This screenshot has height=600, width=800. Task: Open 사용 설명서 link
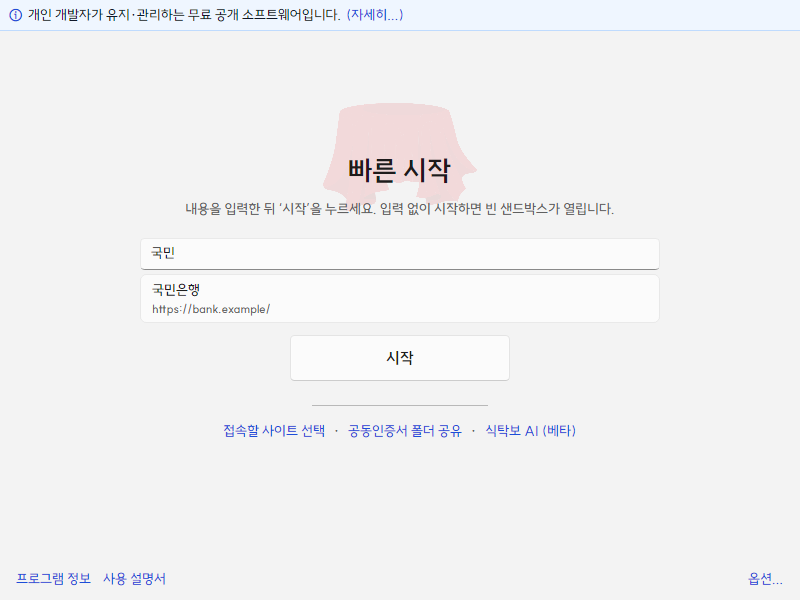click(x=134, y=579)
